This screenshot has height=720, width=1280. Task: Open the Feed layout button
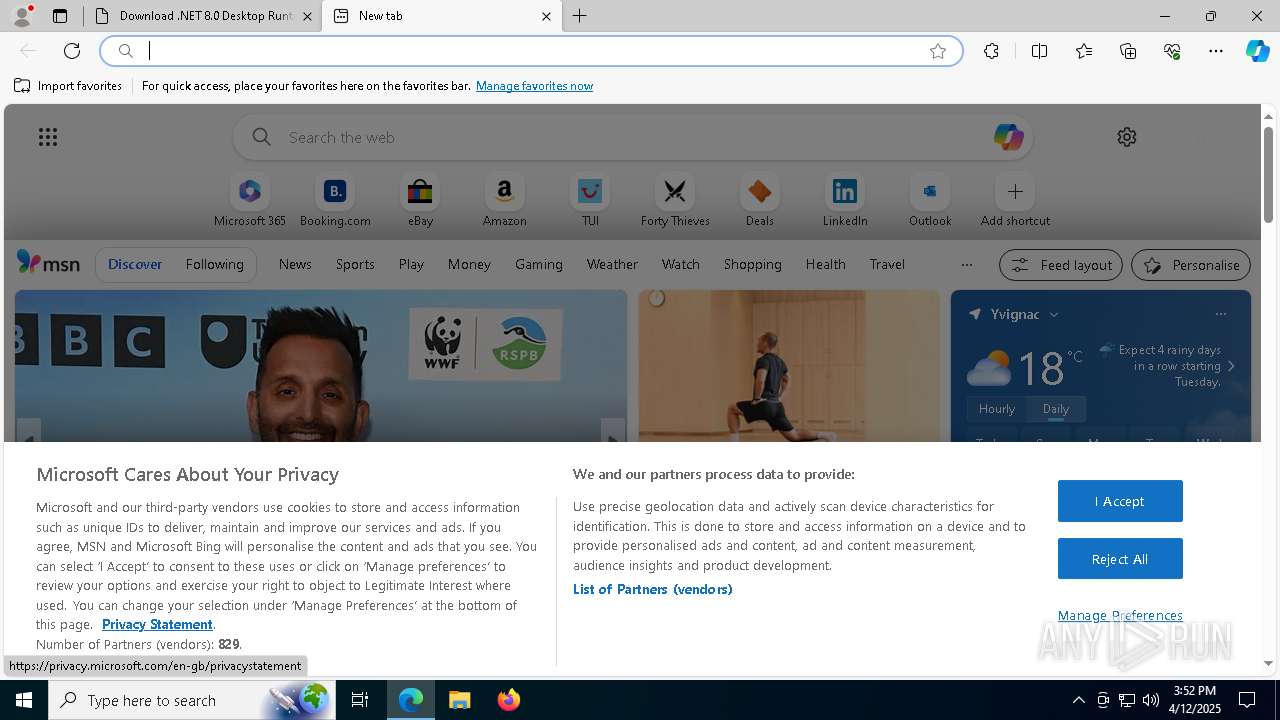(x=1061, y=265)
